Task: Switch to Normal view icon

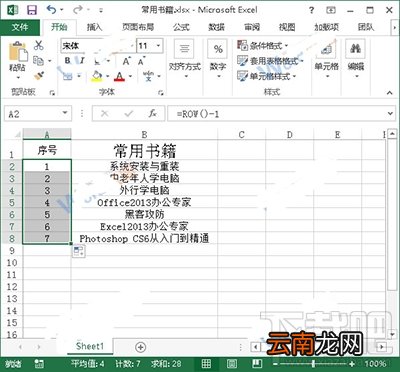Action: [206, 364]
